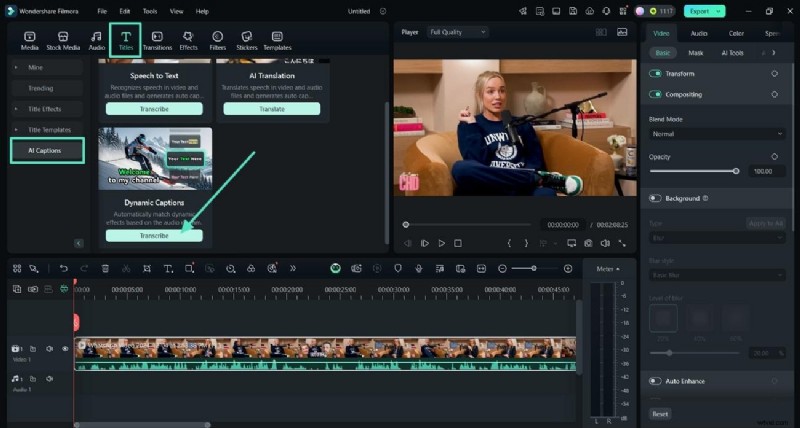Switch to the Color tab
The width and height of the screenshot is (800, 428).
[x=736, y=33]
